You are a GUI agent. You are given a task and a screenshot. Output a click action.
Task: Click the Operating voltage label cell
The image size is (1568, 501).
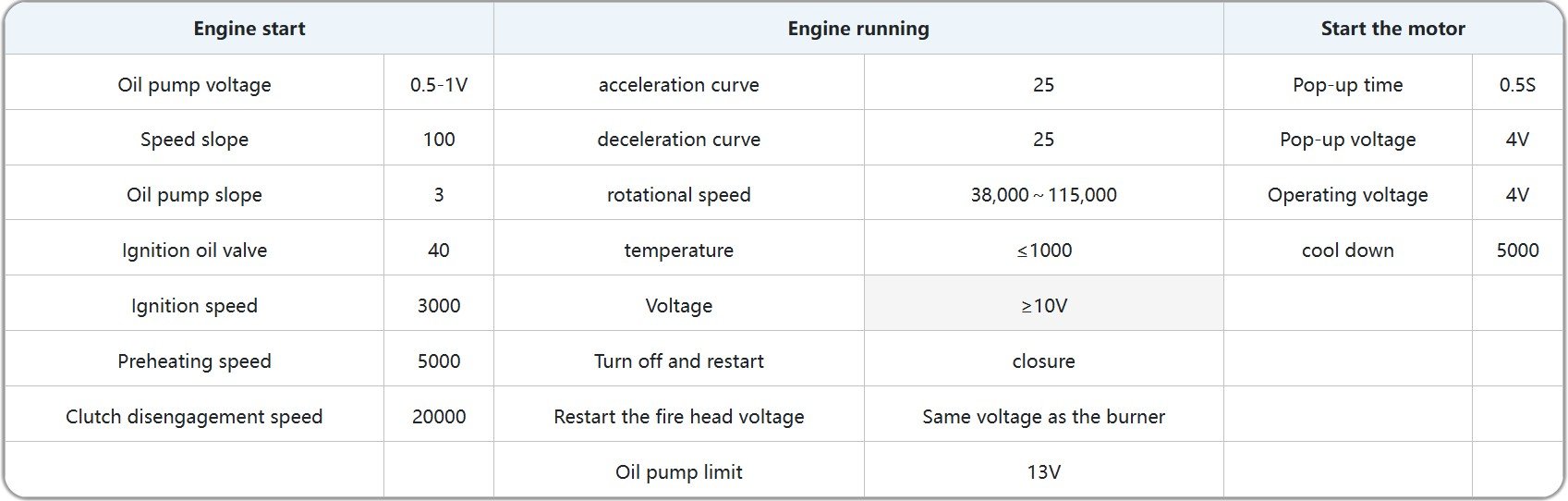tap(1347, 195)
